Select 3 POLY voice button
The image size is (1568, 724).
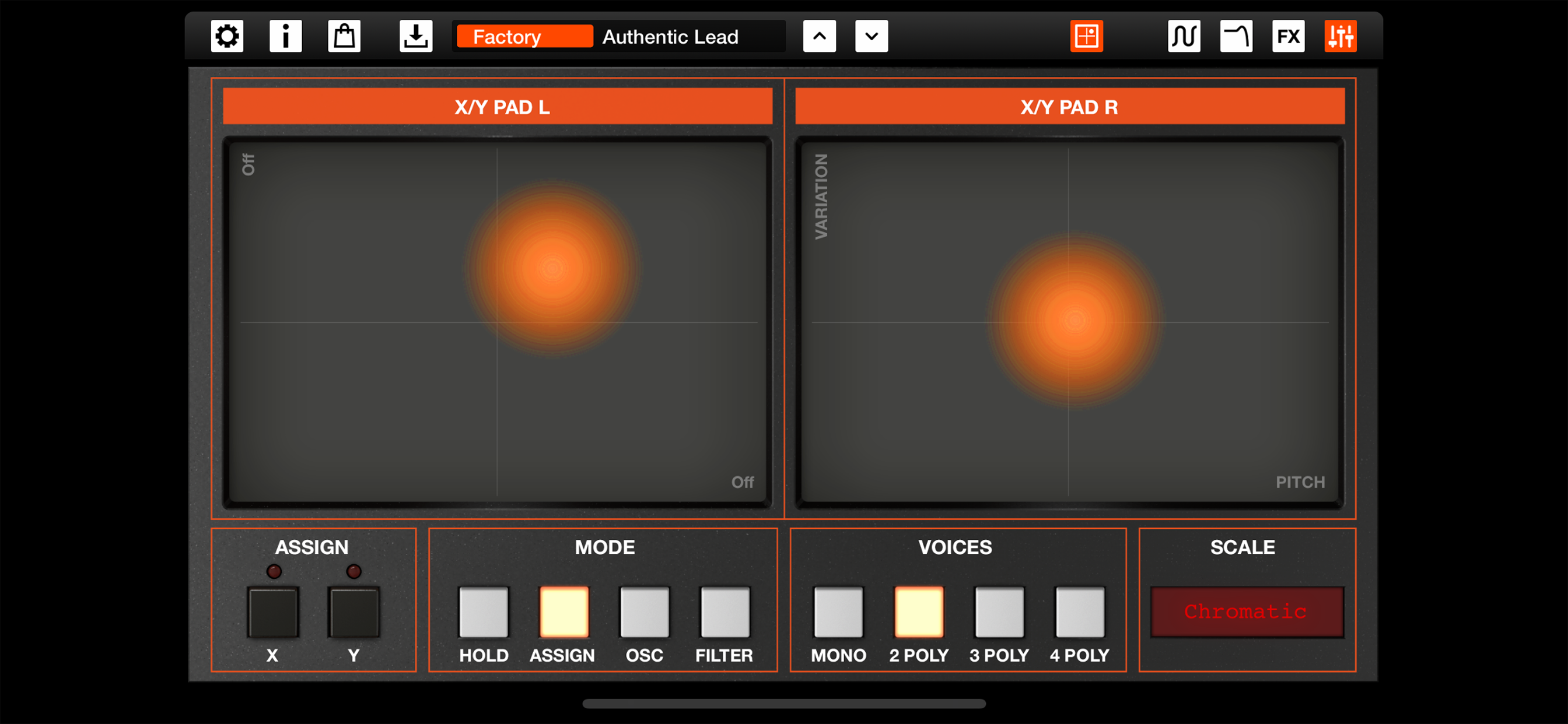click(999, 612)
